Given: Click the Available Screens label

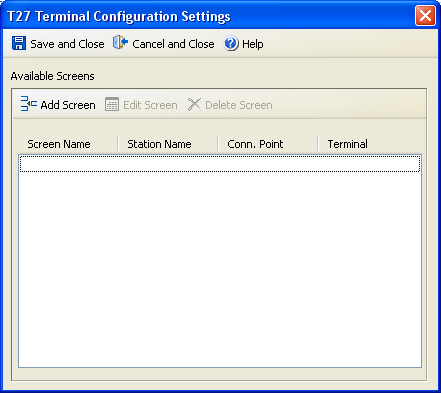Looking at the screenshot, I should tap(53, 76).
